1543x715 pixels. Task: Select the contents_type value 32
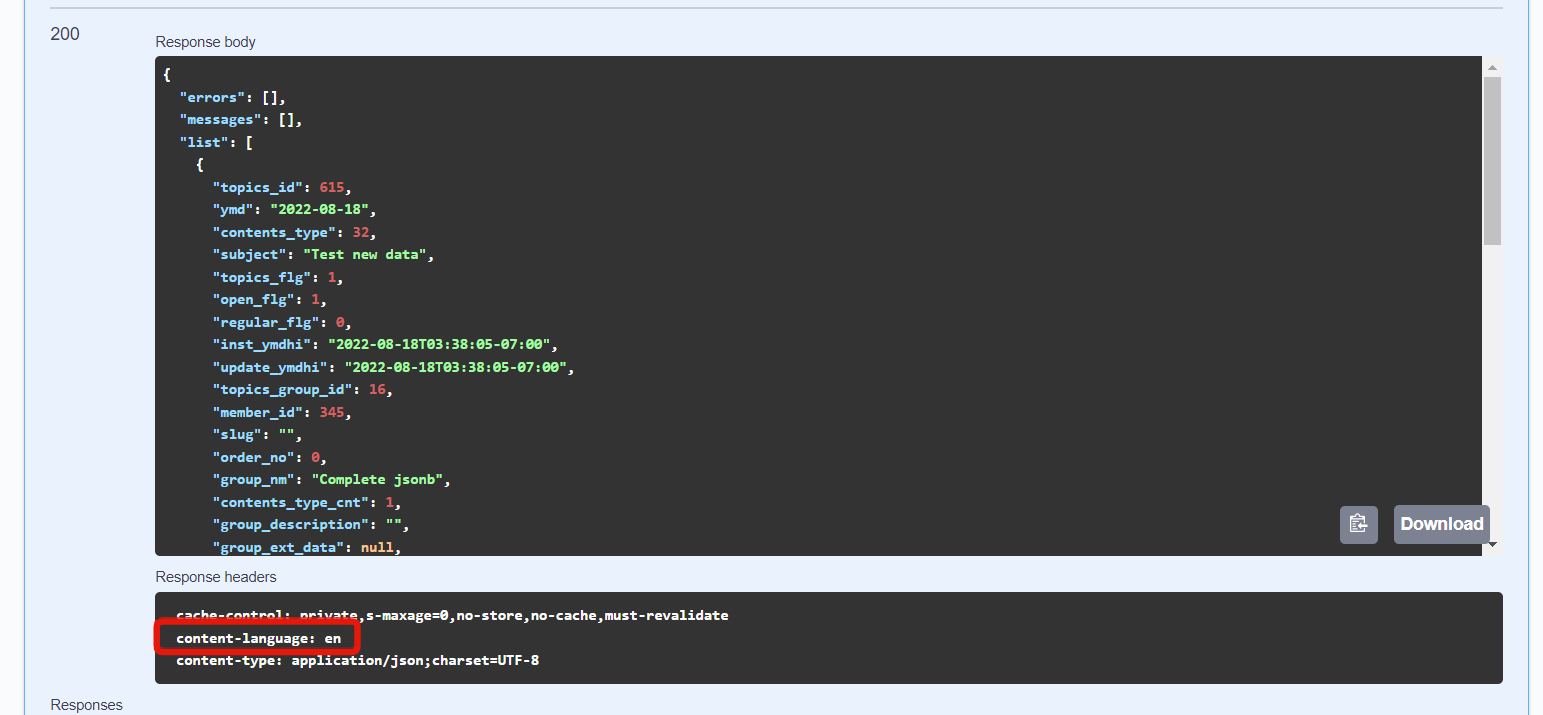(360, 232)
